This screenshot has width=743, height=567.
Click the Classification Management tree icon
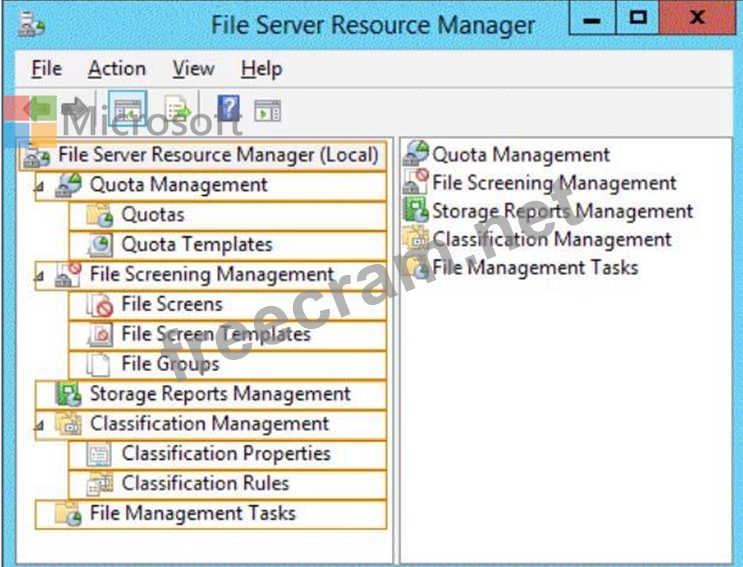69,424
